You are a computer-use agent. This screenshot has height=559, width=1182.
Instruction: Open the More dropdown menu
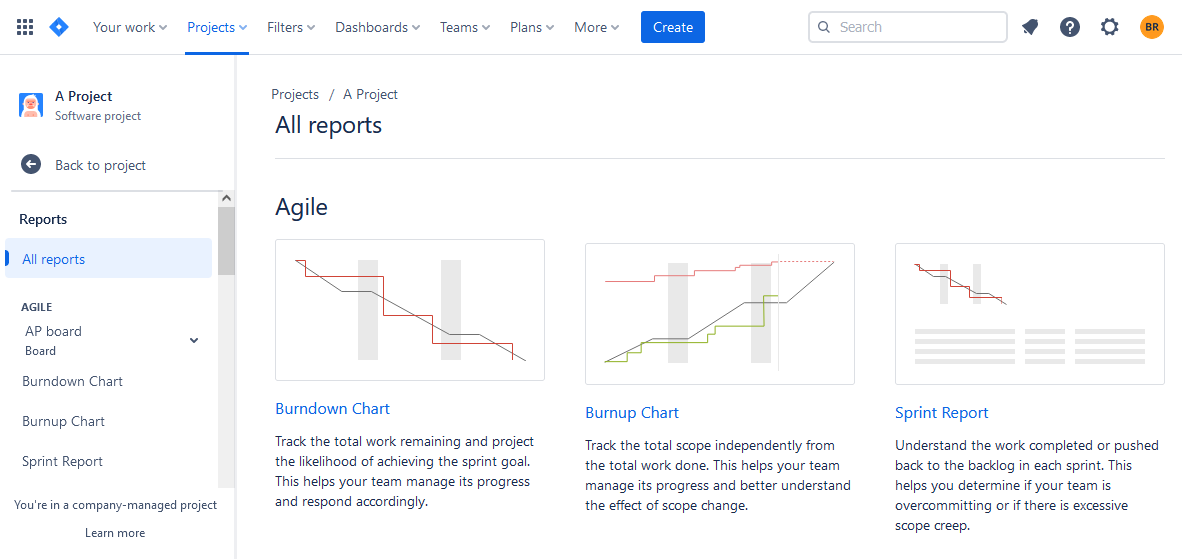597,27
